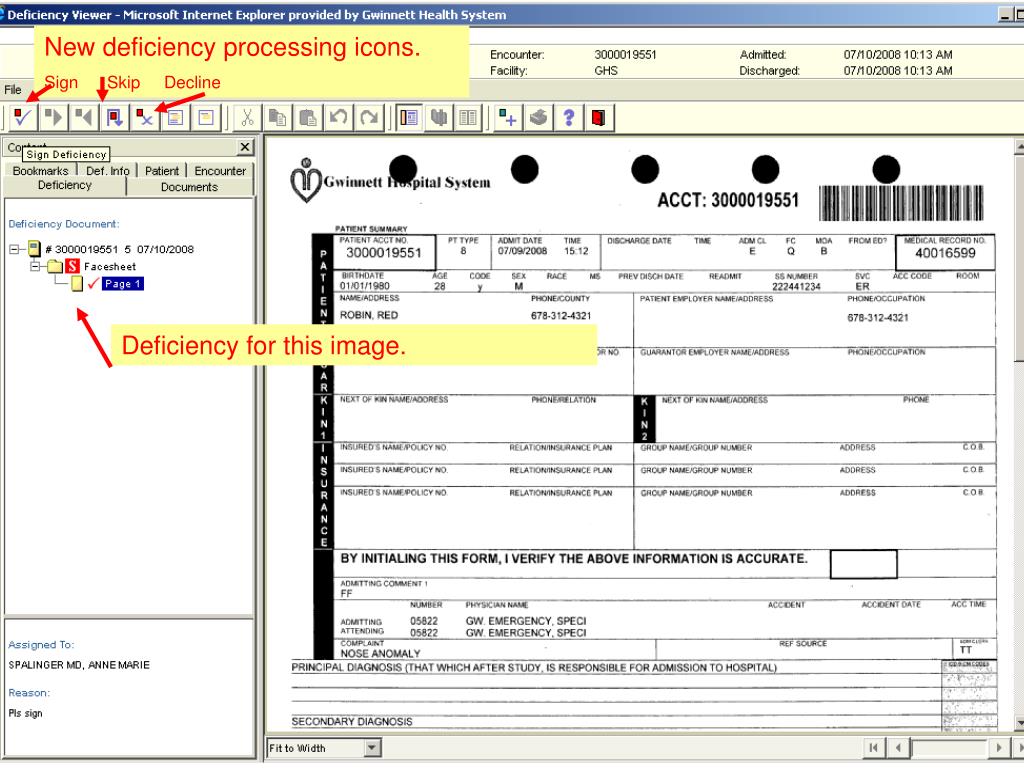Click the Skip deficiency toolbar icon
1024x768 pixels.
click(x=114, y=118)
